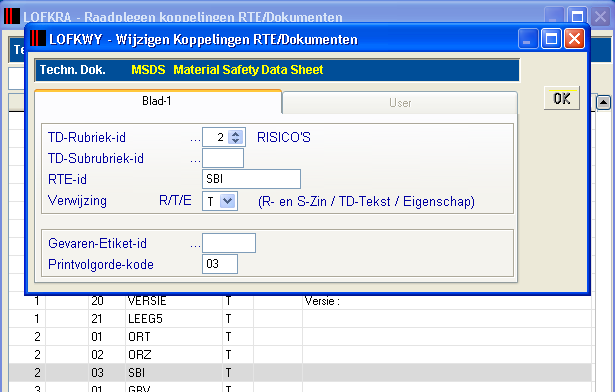The height and width of the screenshot is (392, 615).
Task: Maximize the background LOFKRA window
Action: click(577, 16)
